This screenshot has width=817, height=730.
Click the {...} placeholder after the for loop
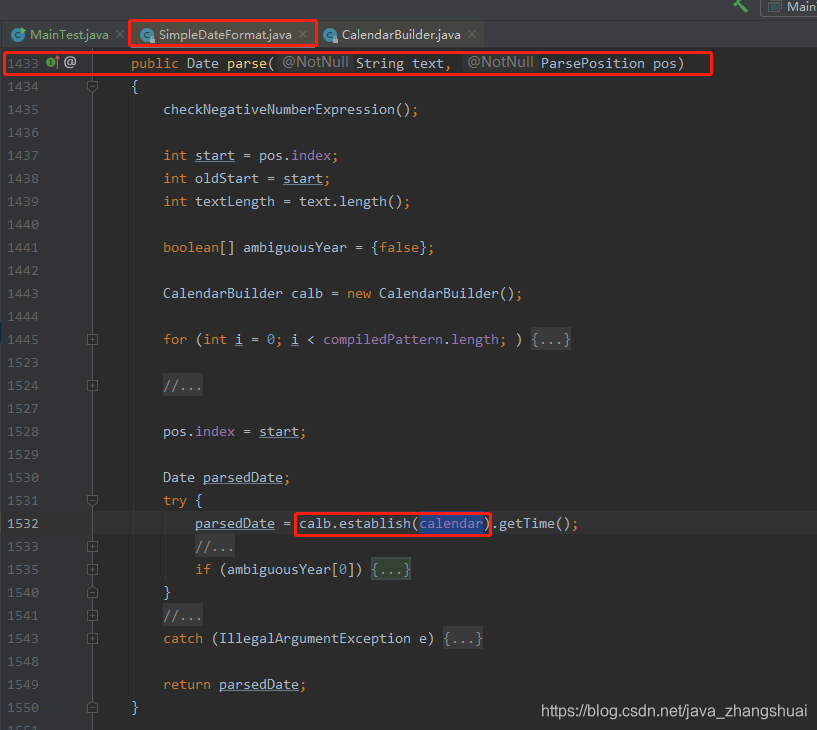pyautogui.click(x=551, y=340)
